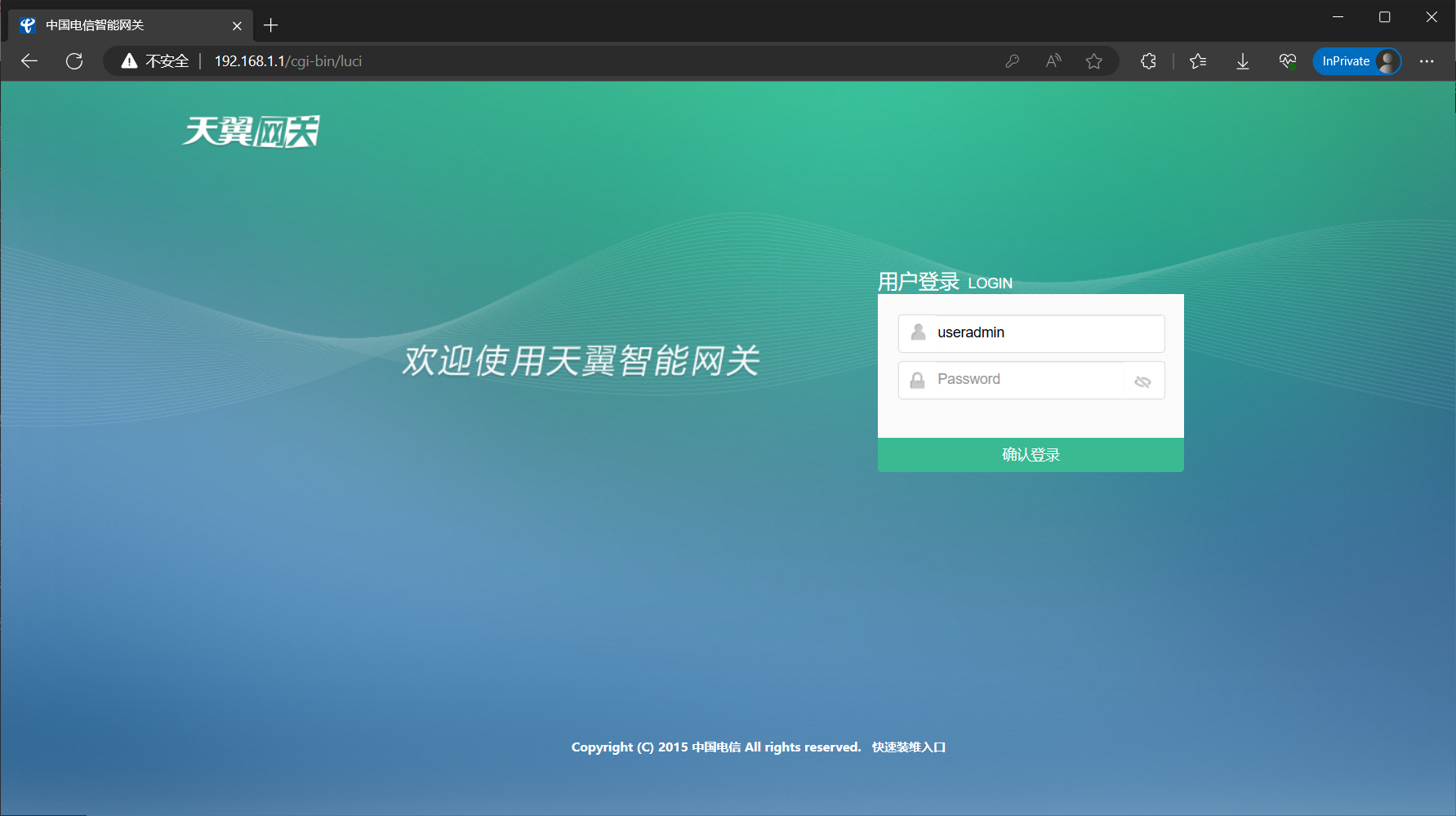Viewport: 1456px width, 816px height.
Task: Open a new tab with plus
Action: click(x=271, y=25)
